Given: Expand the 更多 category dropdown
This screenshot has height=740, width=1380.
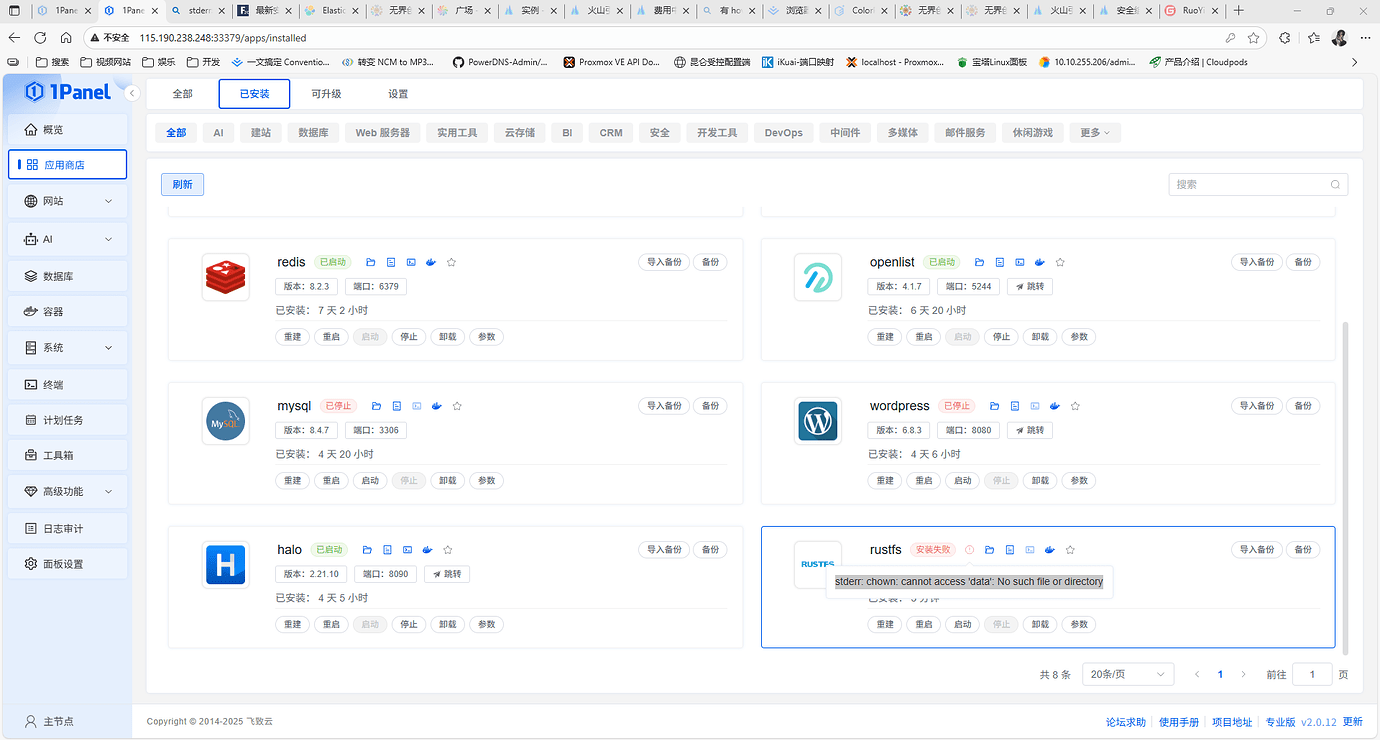Looking at the screenshot, I should click(x=1094, y=131).
